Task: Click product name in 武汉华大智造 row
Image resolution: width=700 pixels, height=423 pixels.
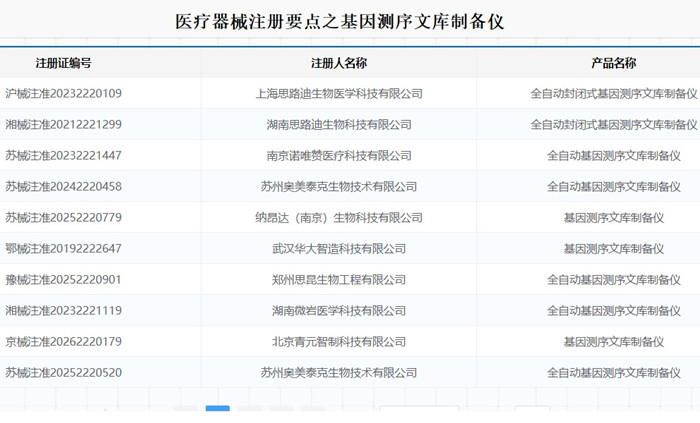Action: click(613, 249)
